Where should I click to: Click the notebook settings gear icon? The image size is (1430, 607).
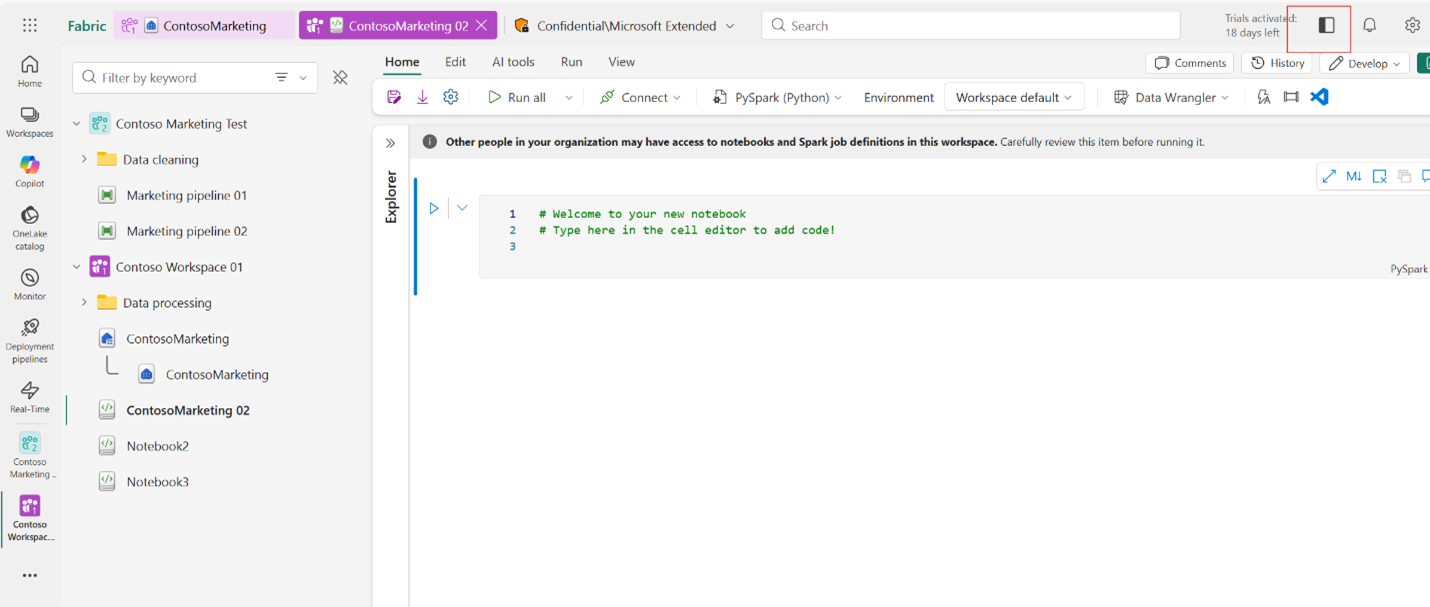tap(451, 97)
